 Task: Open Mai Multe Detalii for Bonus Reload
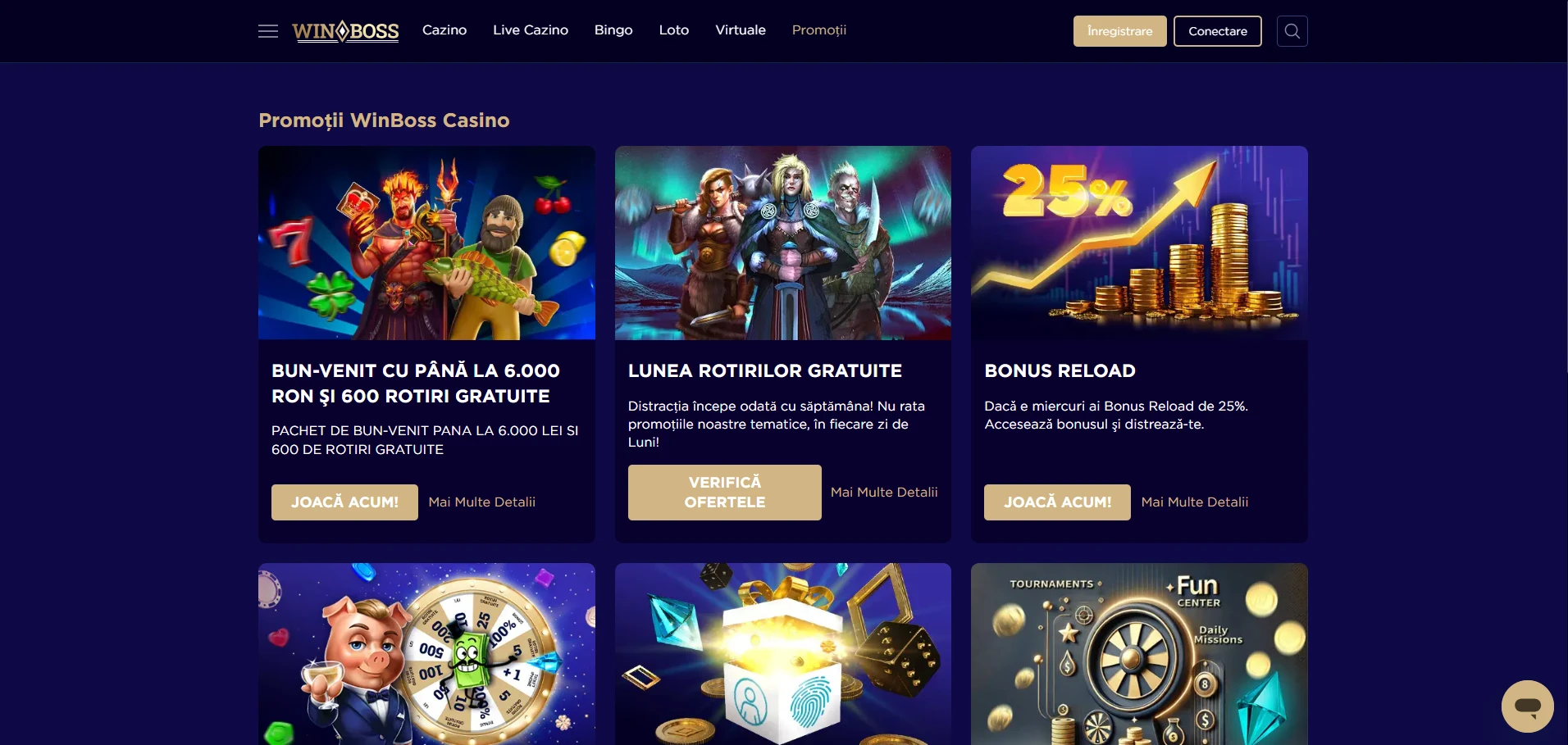tap(1195, 502)
